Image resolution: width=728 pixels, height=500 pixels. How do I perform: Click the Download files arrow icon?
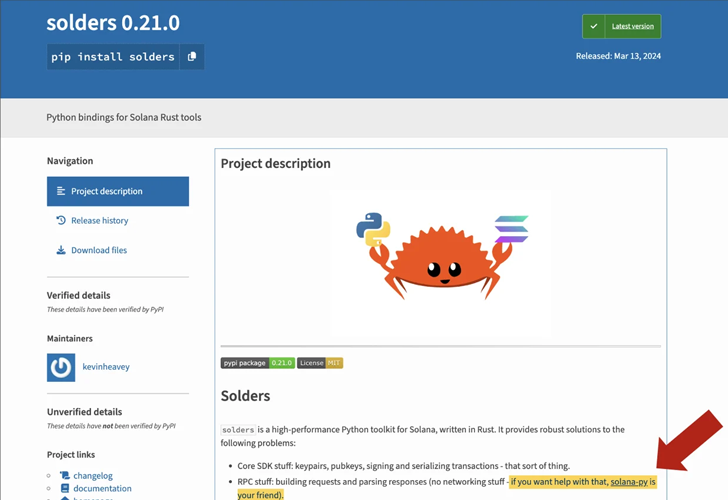point(61,250)
